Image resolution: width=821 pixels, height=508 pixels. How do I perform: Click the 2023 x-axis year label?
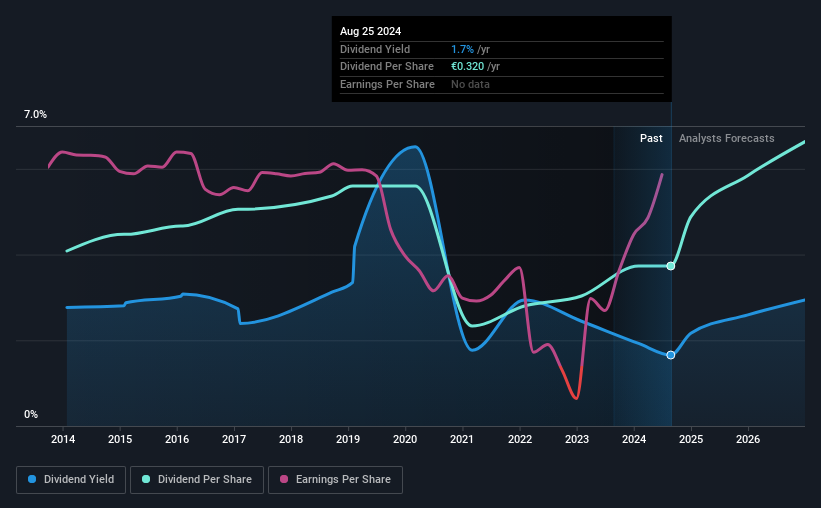click(x=576, y=439)
